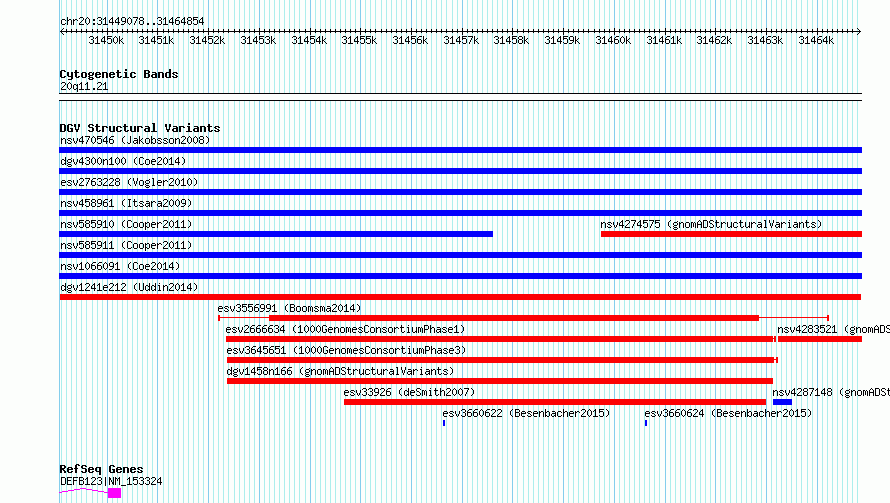Select the nsv458961 blue variant bar
Screen dimensions: 890x503
pyautogui.click(x=460, y=213)
